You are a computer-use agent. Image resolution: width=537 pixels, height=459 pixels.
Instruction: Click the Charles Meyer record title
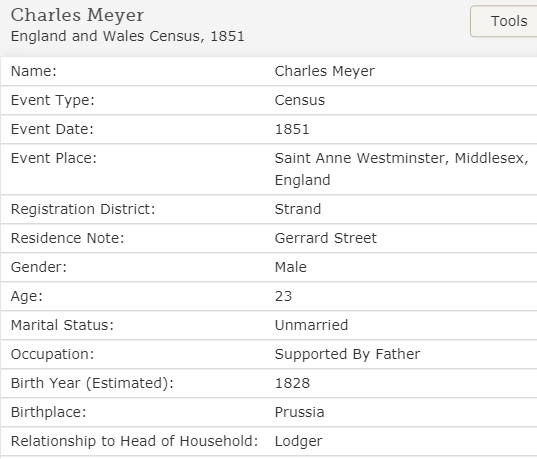[77, 15]
